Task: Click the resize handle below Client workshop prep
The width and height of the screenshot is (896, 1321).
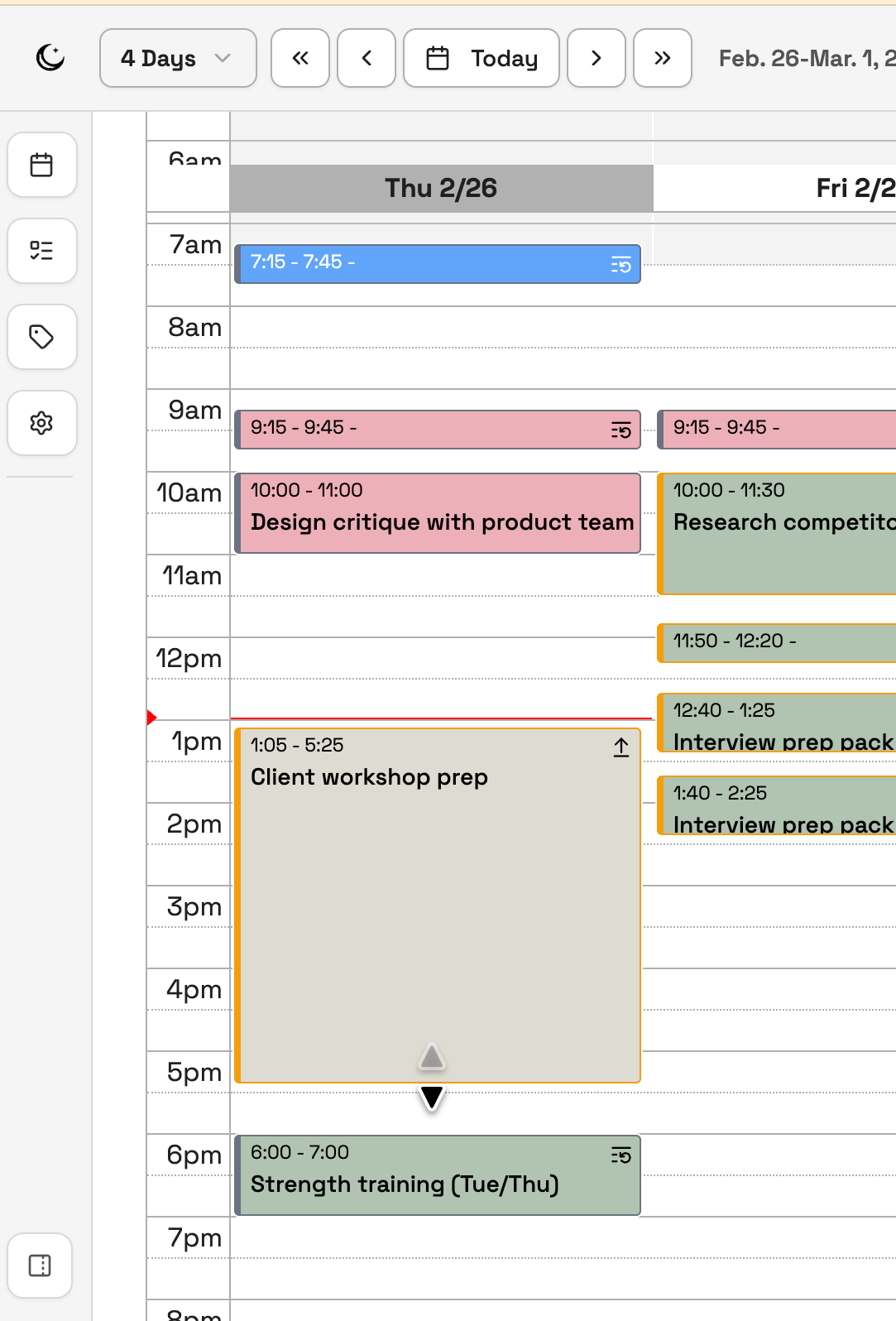Action: tap(432, 1097)
